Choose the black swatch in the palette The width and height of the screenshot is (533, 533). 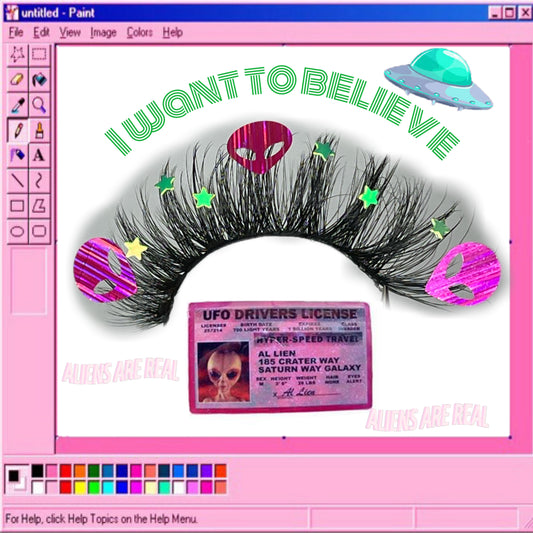pos(38,471)
